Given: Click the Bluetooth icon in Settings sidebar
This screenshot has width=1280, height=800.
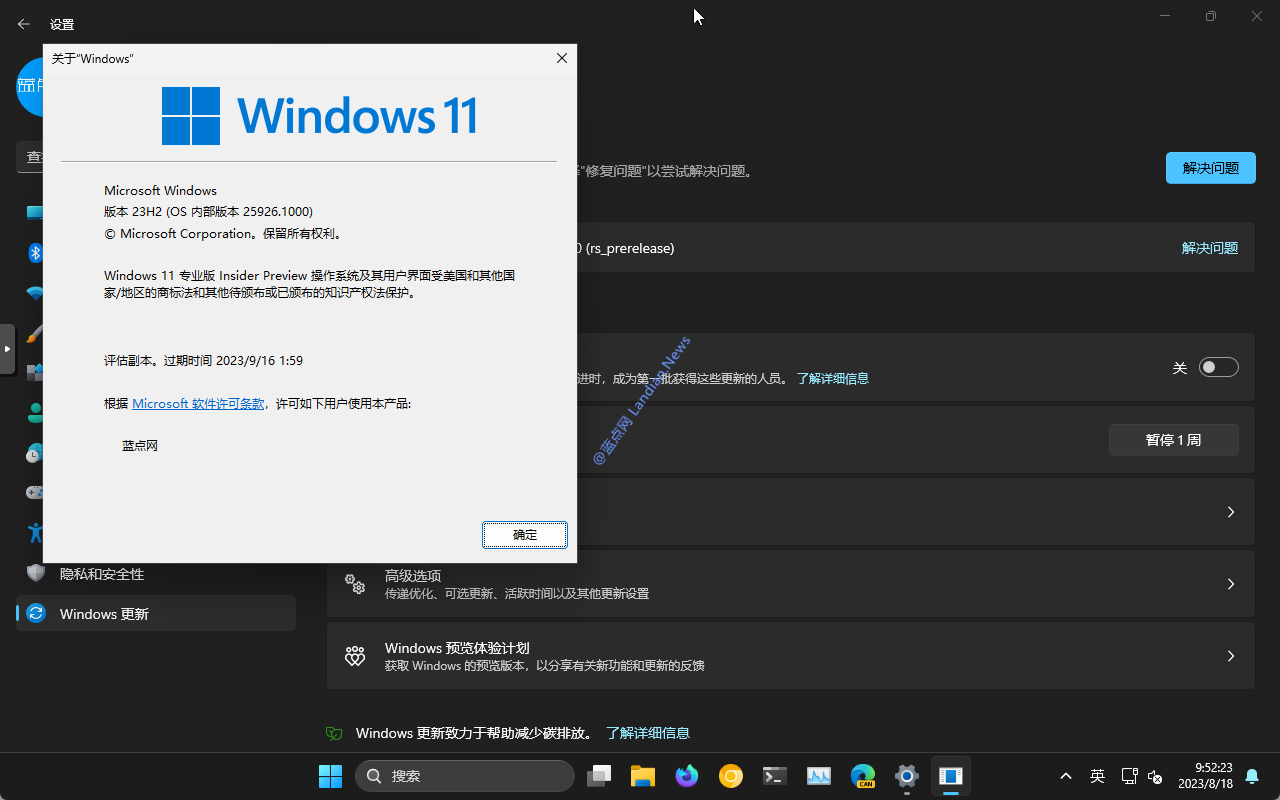Looking at the screenshot, I should pyautogui.click(x=35, y=253).
